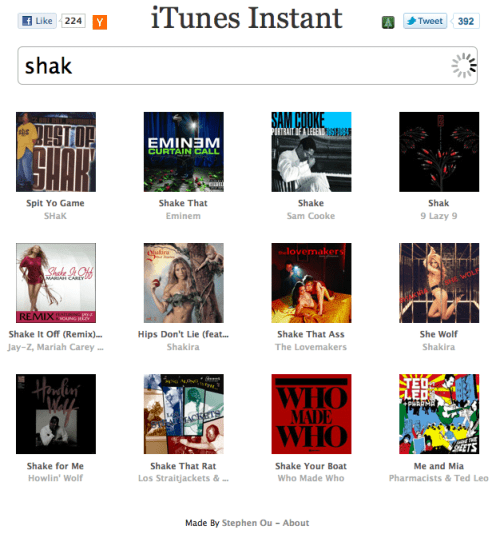Click the She Wolf song title

coord(439,334)
